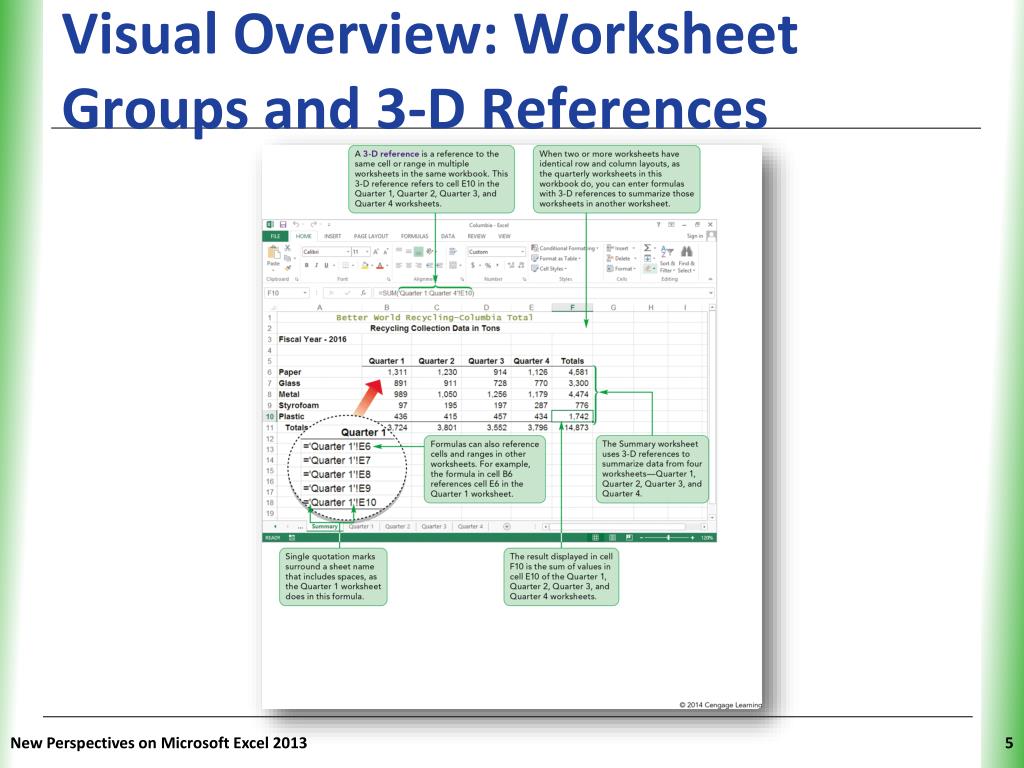1024x768 pixels.
Task: Click the Percent Style icon
Action: [487, 265]
